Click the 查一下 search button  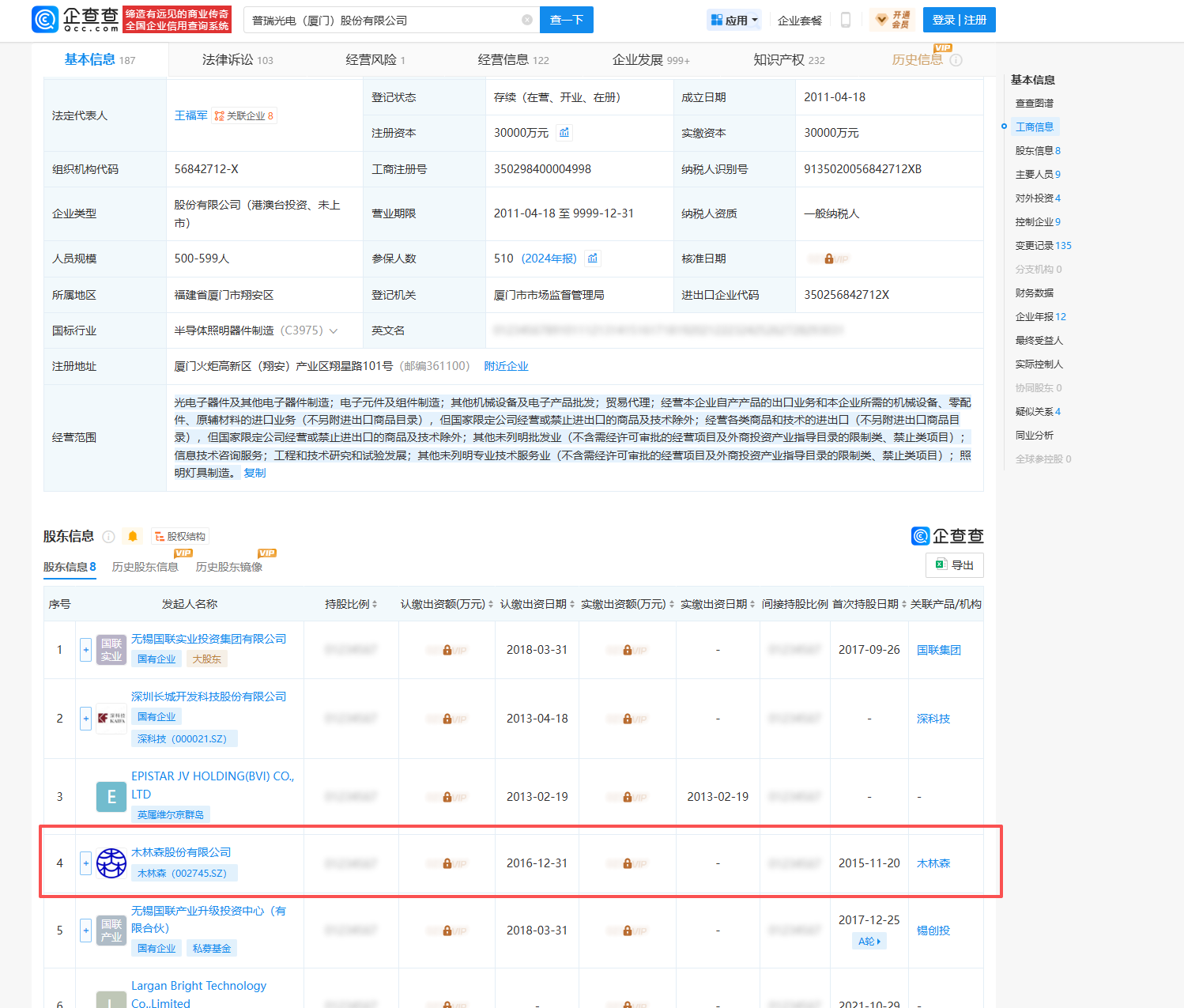[x=567, y=20]
